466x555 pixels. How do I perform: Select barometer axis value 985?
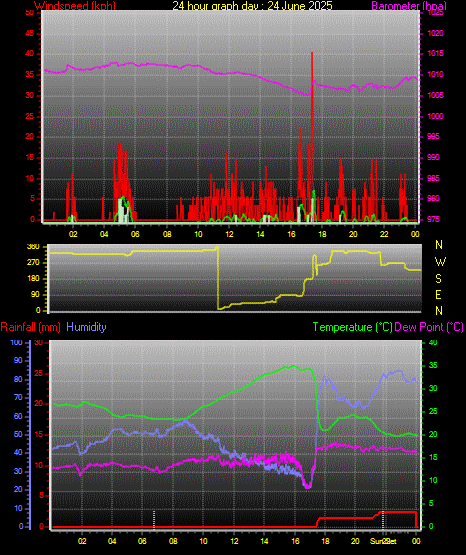pyautogui.click(x=433, y=178)
